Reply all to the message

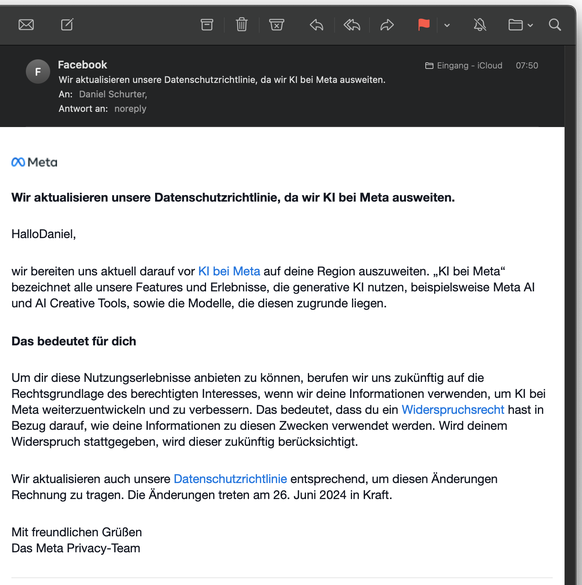352,25
